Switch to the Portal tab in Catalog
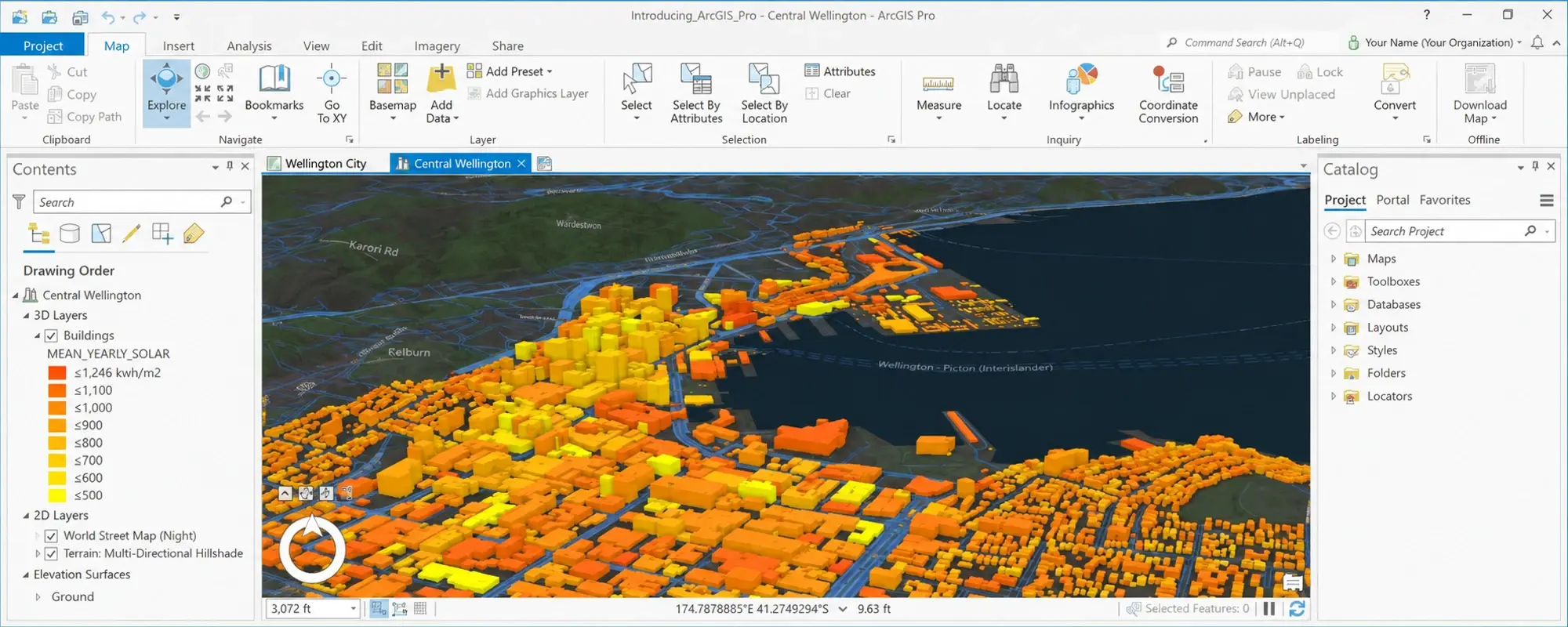Image resolution: width=1568 pixels, height=627 pixels. click(1392, 200)
